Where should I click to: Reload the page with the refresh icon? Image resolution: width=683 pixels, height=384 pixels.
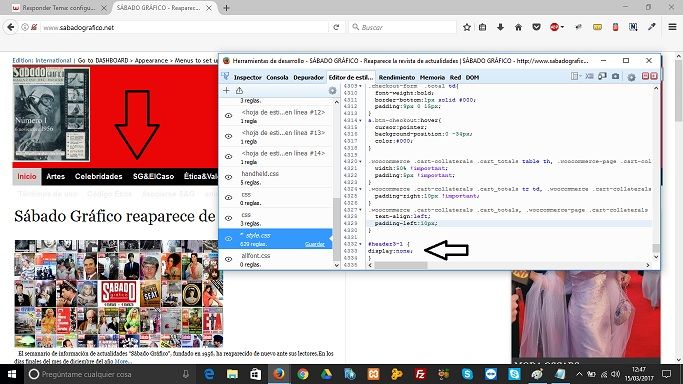point(336,27)
